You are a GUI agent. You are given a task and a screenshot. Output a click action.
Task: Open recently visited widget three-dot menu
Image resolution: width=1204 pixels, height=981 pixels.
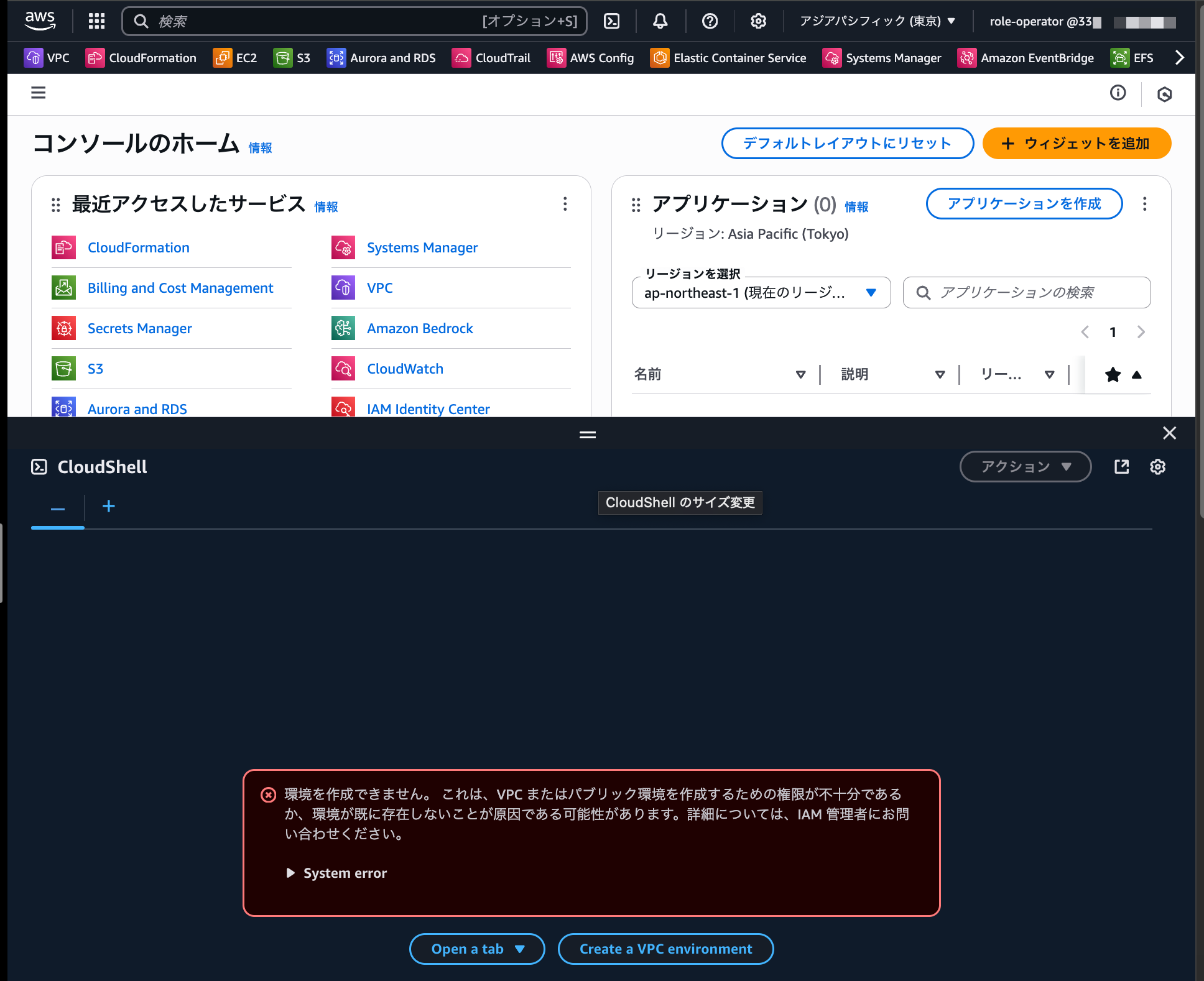pos(565,204)
